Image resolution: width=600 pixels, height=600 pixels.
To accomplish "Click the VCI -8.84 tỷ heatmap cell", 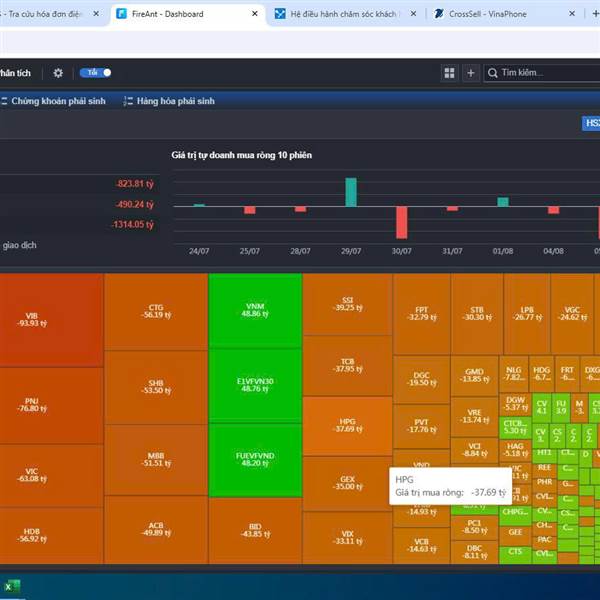I will click(474, 450).
